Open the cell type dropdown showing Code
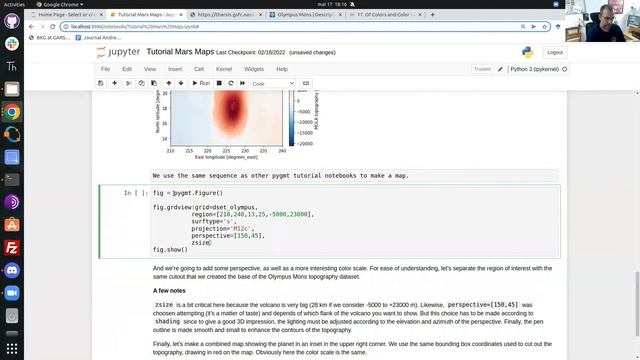This screenshot has width=640, height=360. click(273, 84)
